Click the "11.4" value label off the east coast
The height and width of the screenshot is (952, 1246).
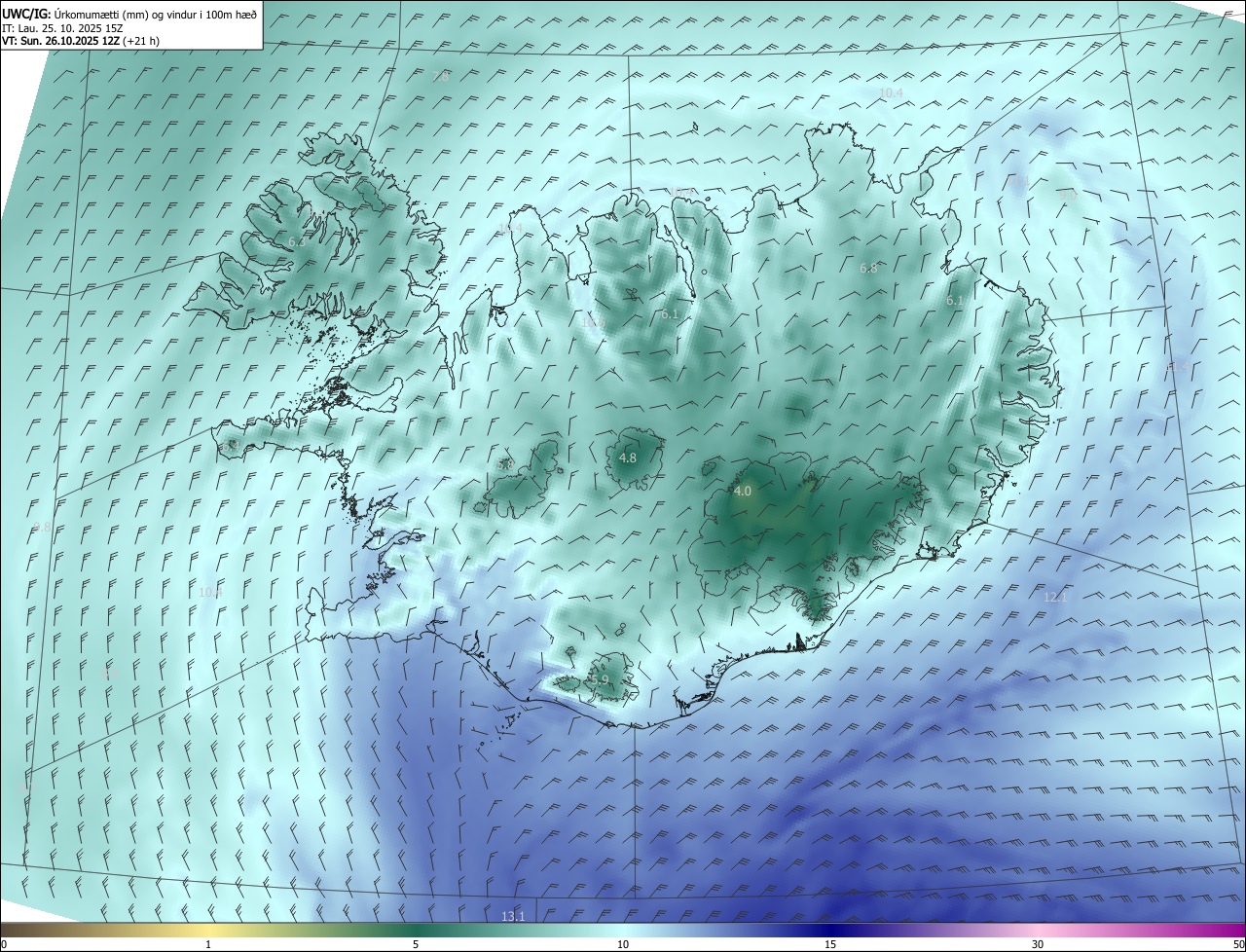point(1179,367)
